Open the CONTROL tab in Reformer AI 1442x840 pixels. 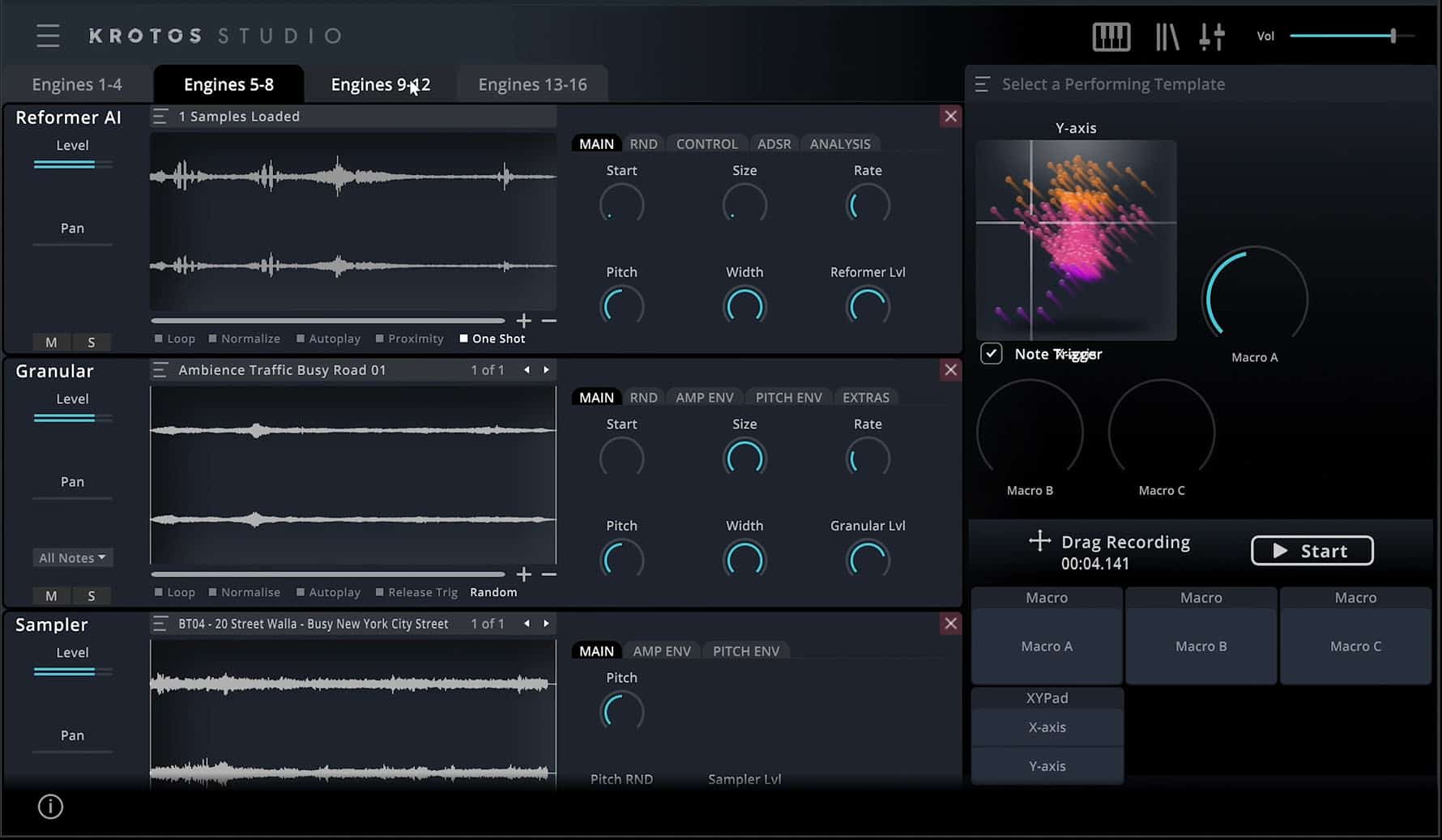click(x=706, y=143)
